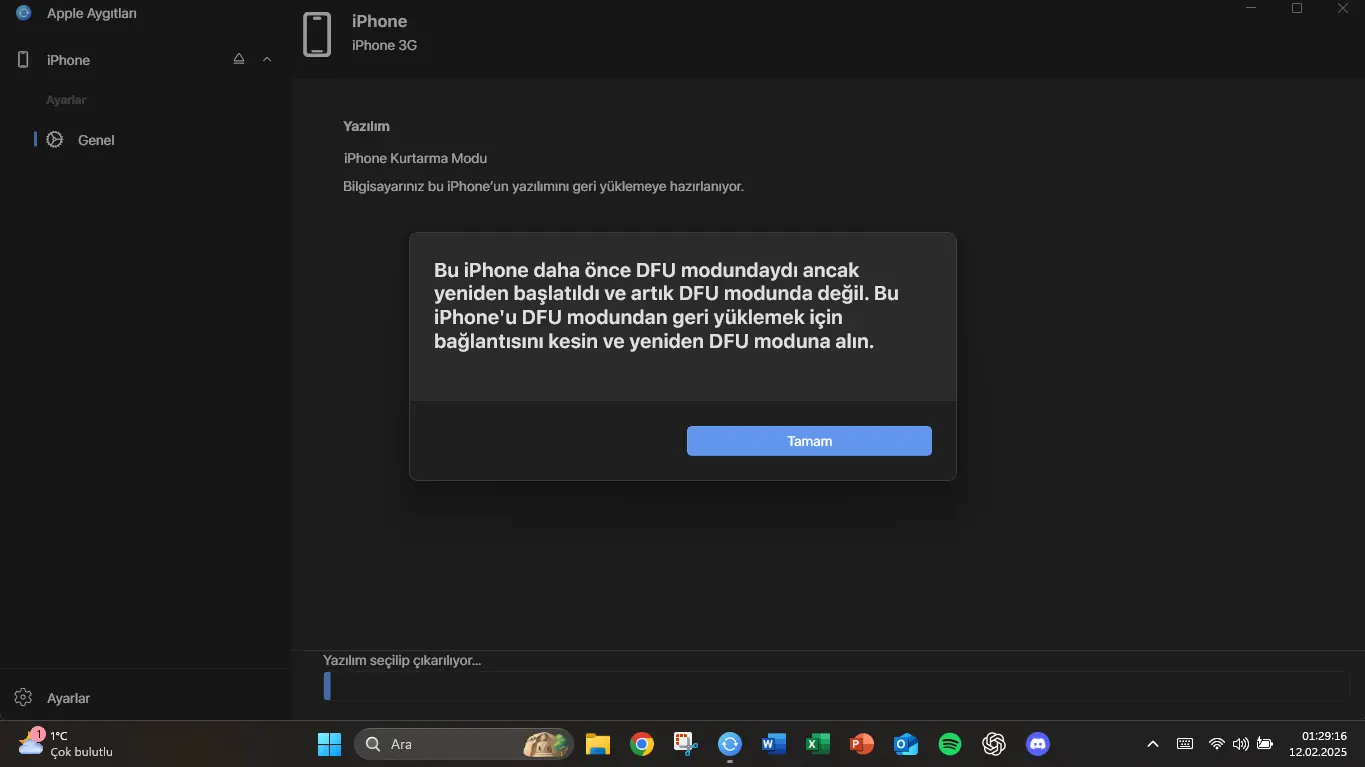
Task: Click the taskbar search box Ara
Action: [464, 744]
